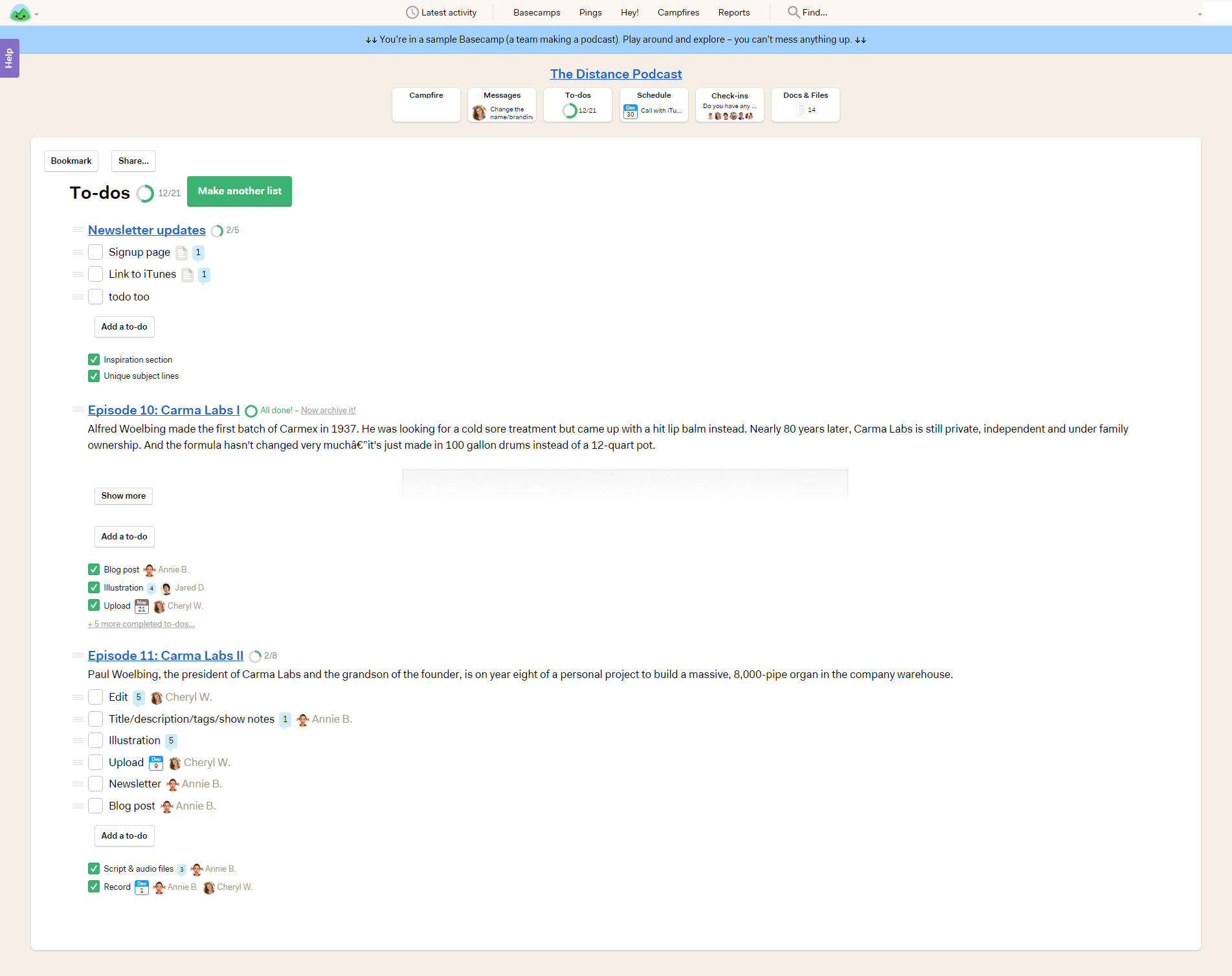
Task: Click Add a to-do under Episode 10
Action: tap(124, 536)
